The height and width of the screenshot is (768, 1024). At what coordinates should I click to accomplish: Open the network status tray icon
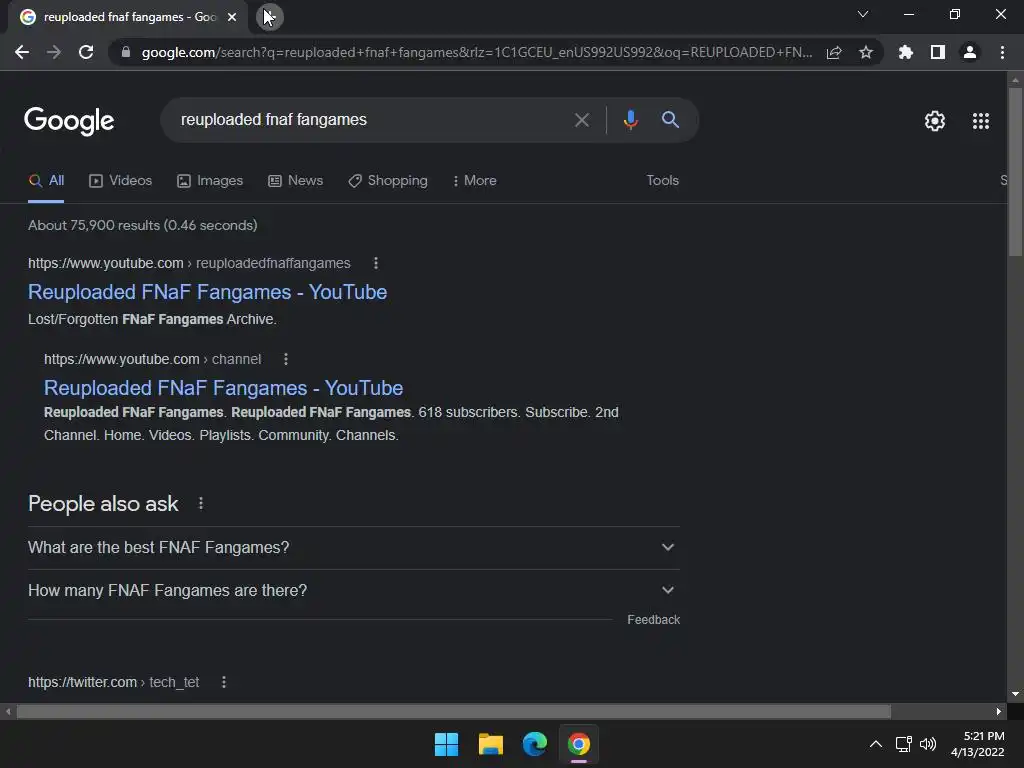coord(904,744)
